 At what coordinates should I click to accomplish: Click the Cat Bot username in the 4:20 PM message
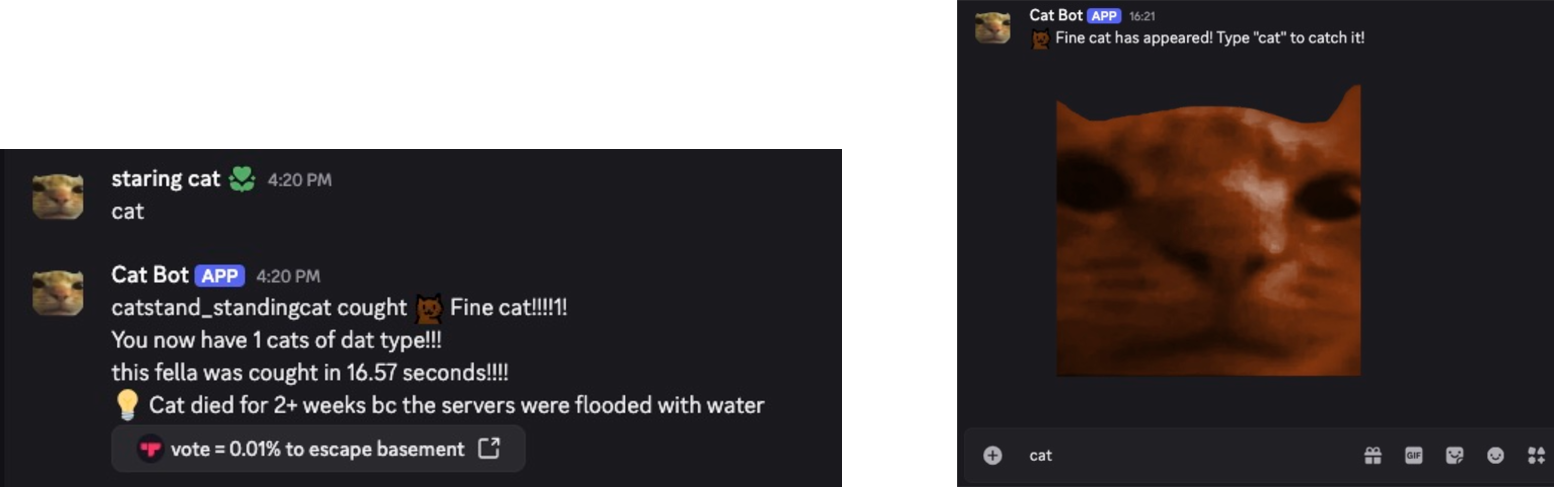150,275
